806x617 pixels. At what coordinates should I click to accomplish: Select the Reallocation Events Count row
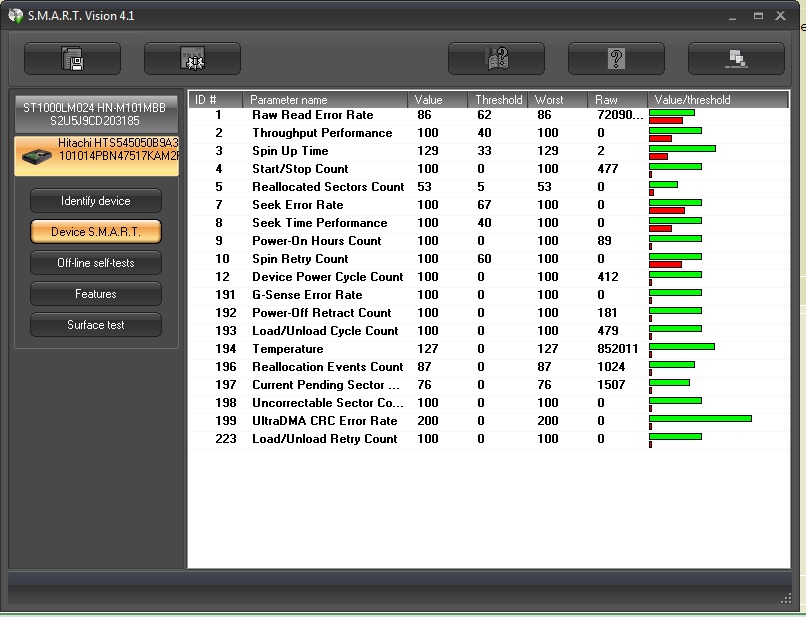(489, 367)
